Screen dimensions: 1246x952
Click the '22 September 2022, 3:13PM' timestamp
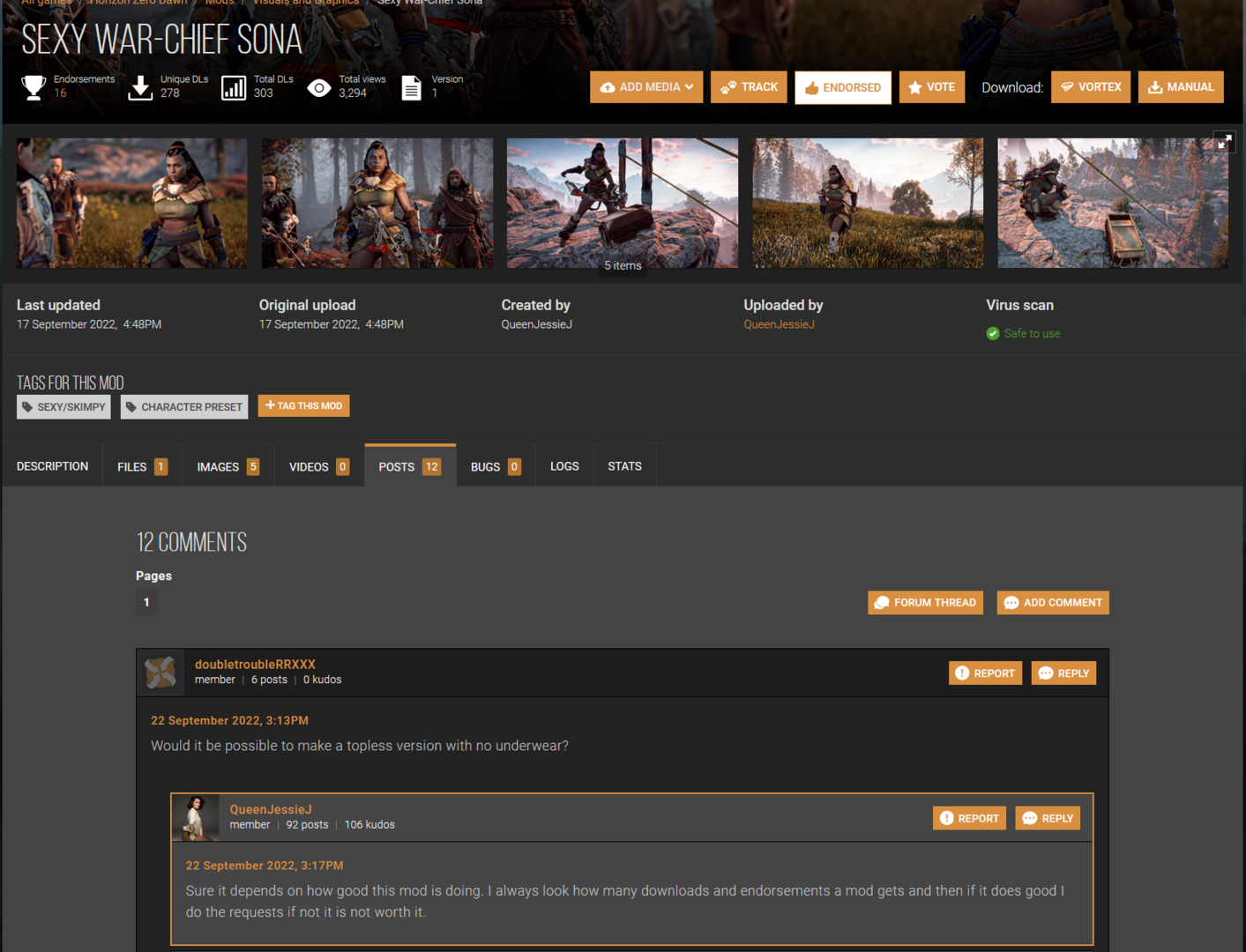tap(229, 720)
